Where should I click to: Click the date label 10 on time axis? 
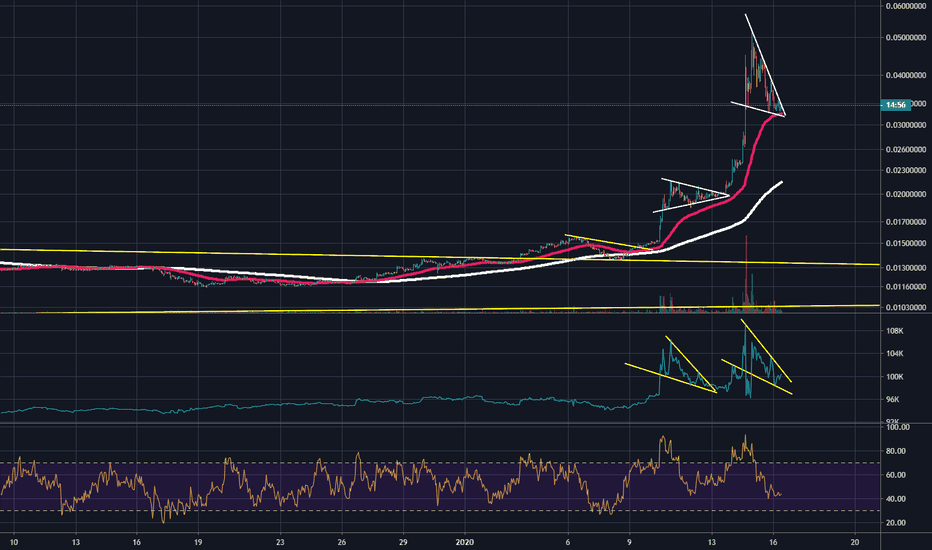(14, 542)
